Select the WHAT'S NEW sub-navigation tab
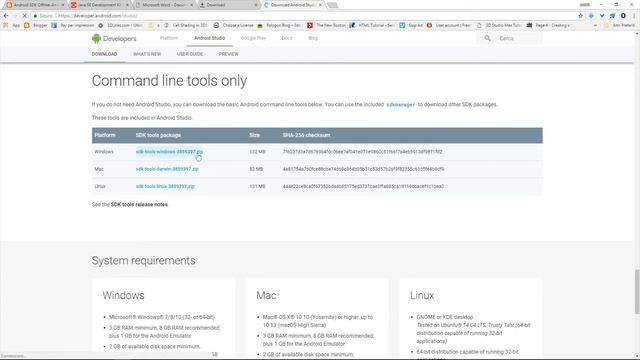 pos(147,54)
